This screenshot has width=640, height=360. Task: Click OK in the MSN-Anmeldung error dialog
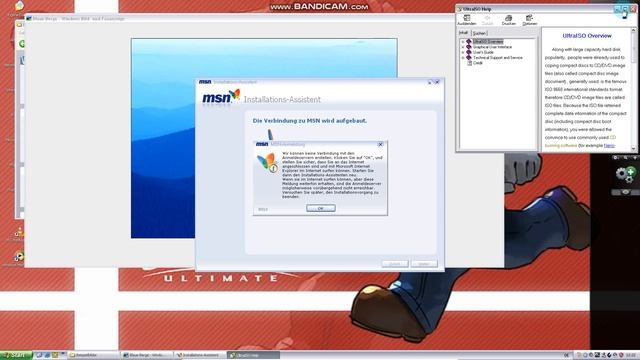320,208
